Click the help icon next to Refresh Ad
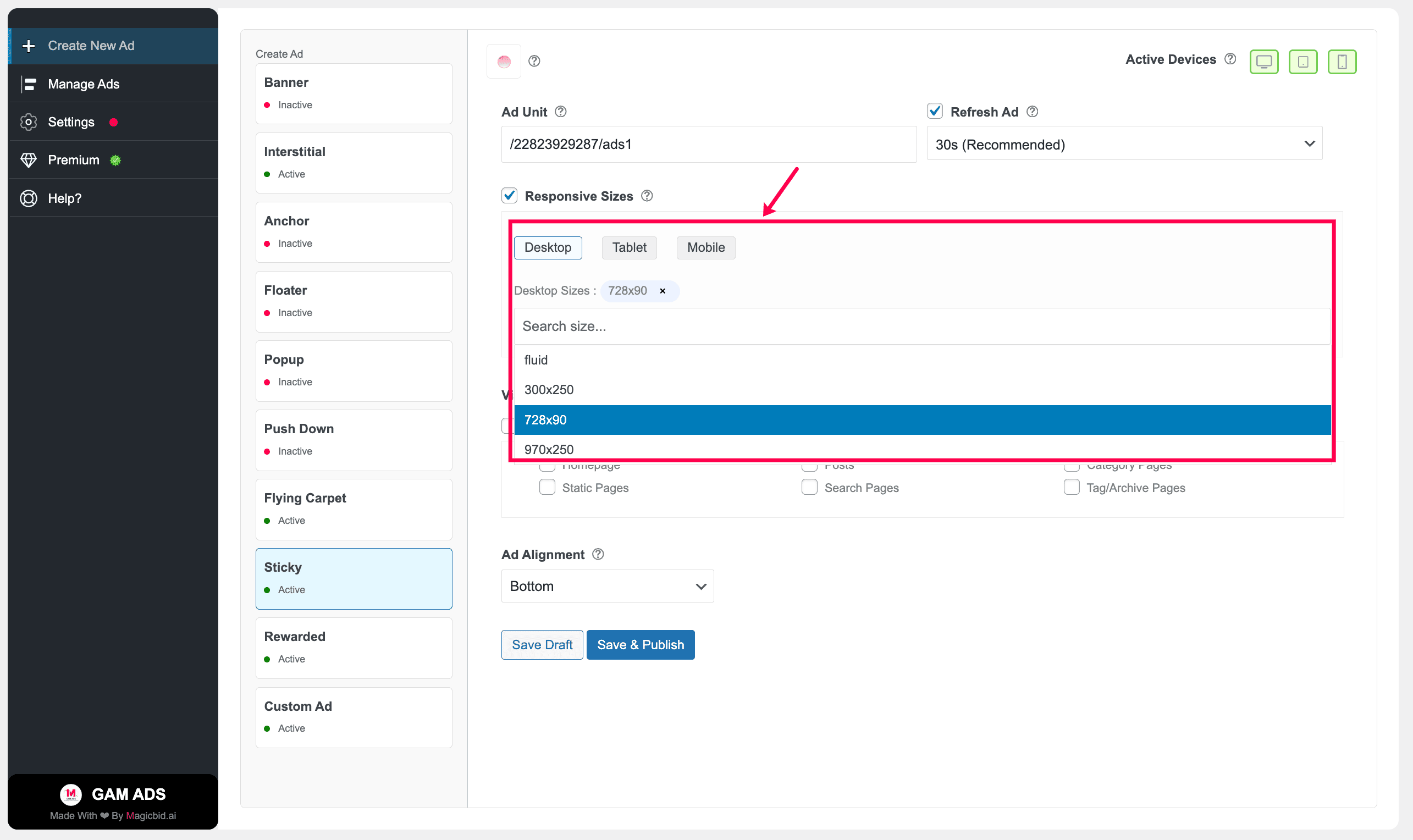 [1032, 112]
